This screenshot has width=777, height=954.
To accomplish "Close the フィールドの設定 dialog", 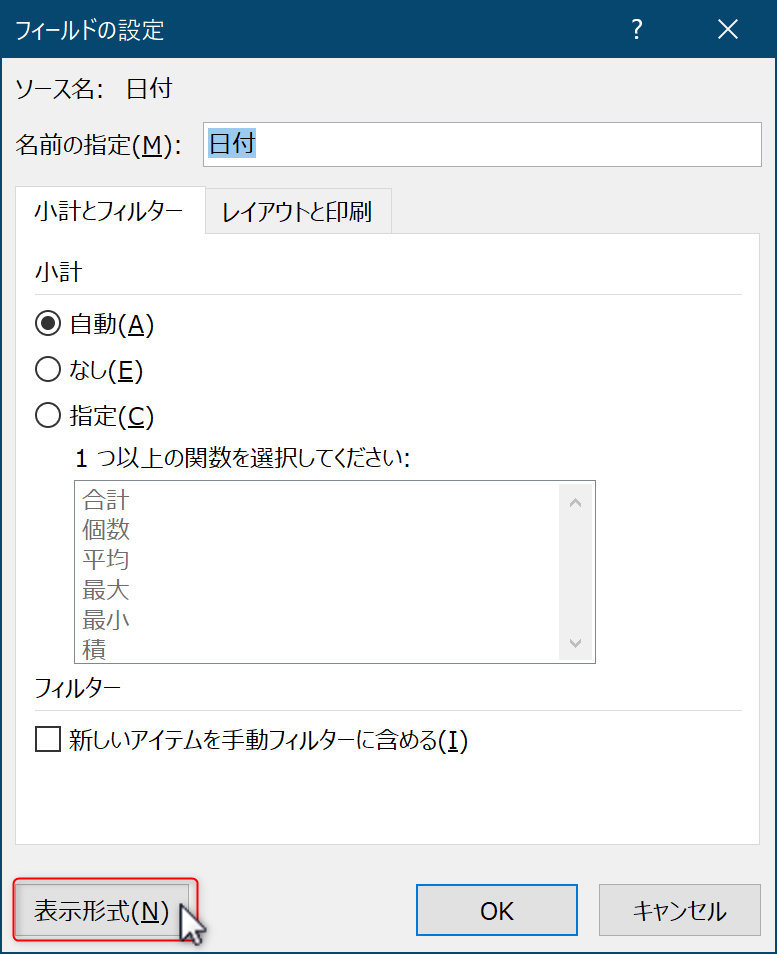I will pos(728,29).
